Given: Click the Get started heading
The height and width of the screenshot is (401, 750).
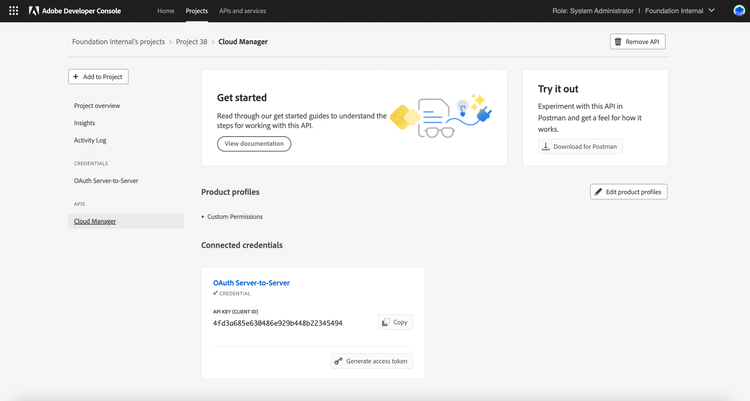Looking at the screenshot, I should (x=242, y=98).
